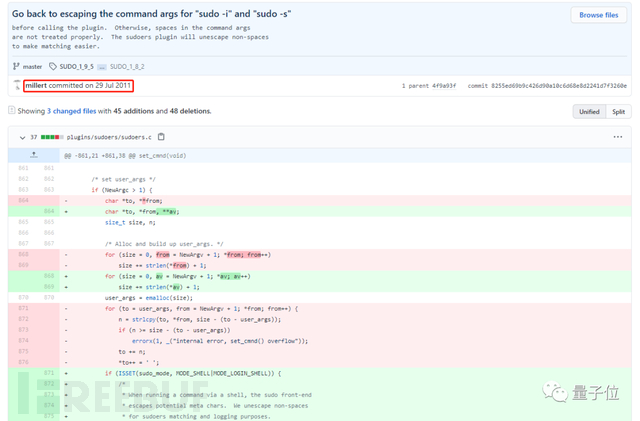The image size is (640, 421).
Task: Click the diffstat count 37
Action: 33,137
